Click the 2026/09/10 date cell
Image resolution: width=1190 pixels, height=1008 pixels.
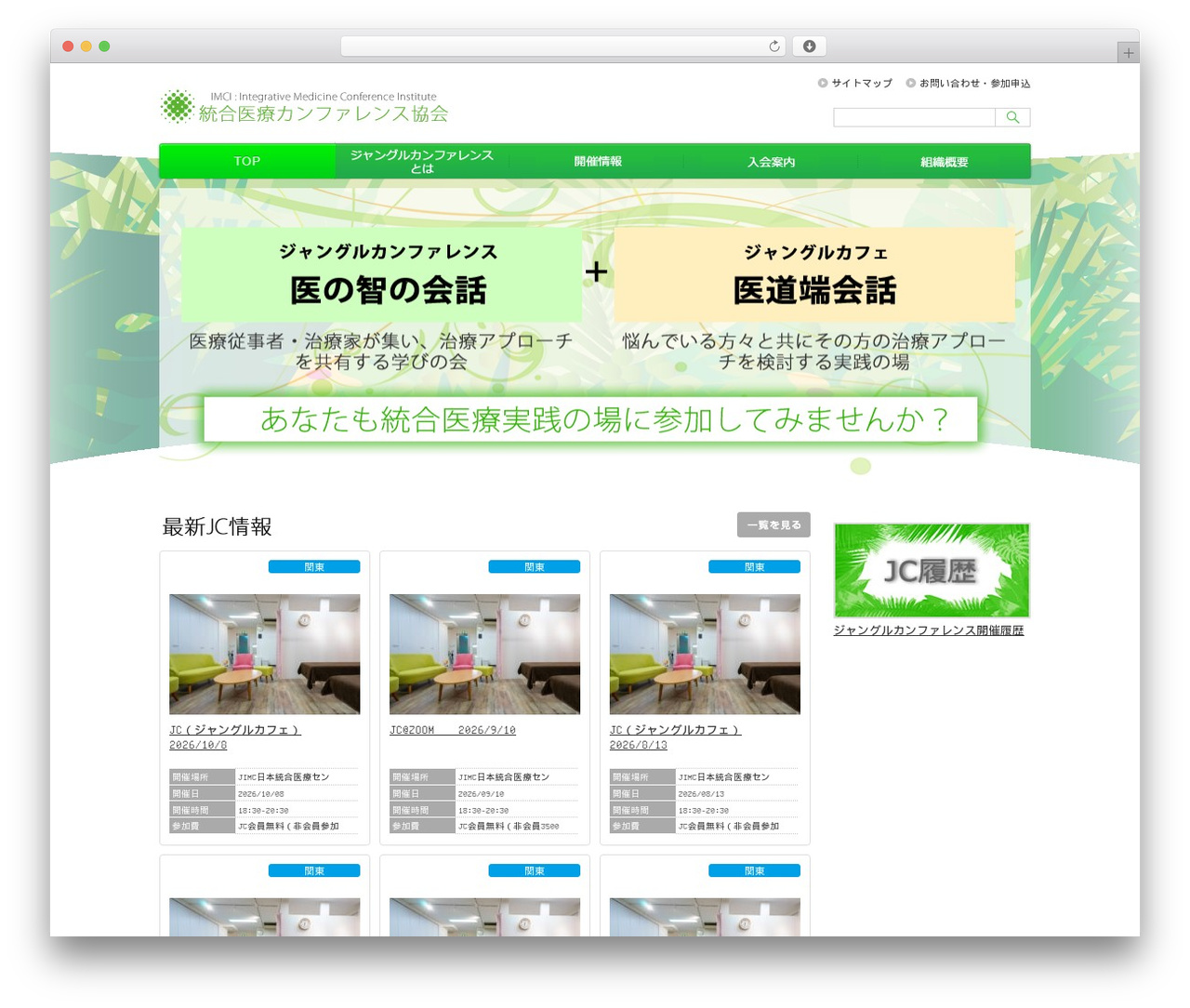tap(517, 794)
